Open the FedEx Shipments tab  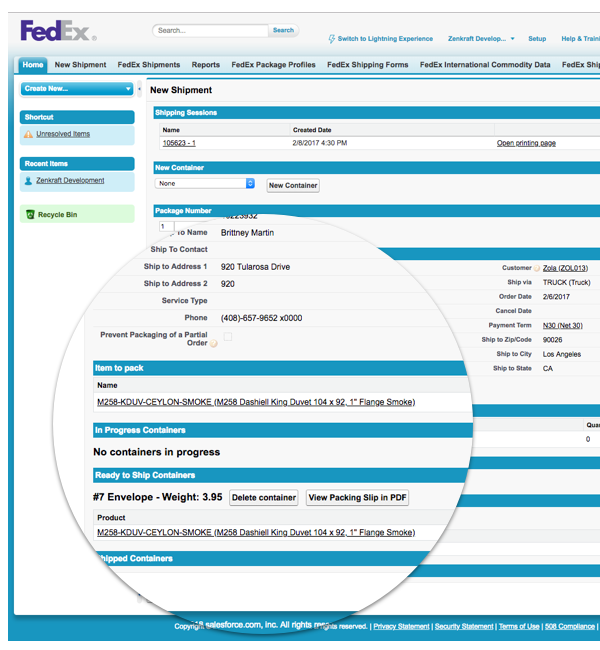149,65
